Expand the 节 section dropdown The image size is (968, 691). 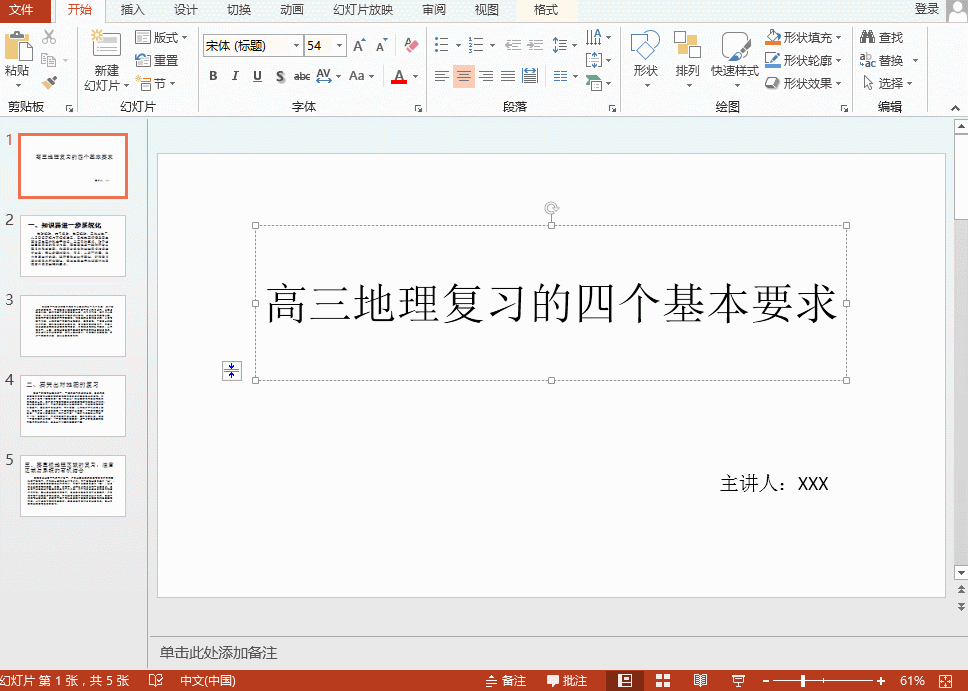pyautogui.click(x=172, y=83)
